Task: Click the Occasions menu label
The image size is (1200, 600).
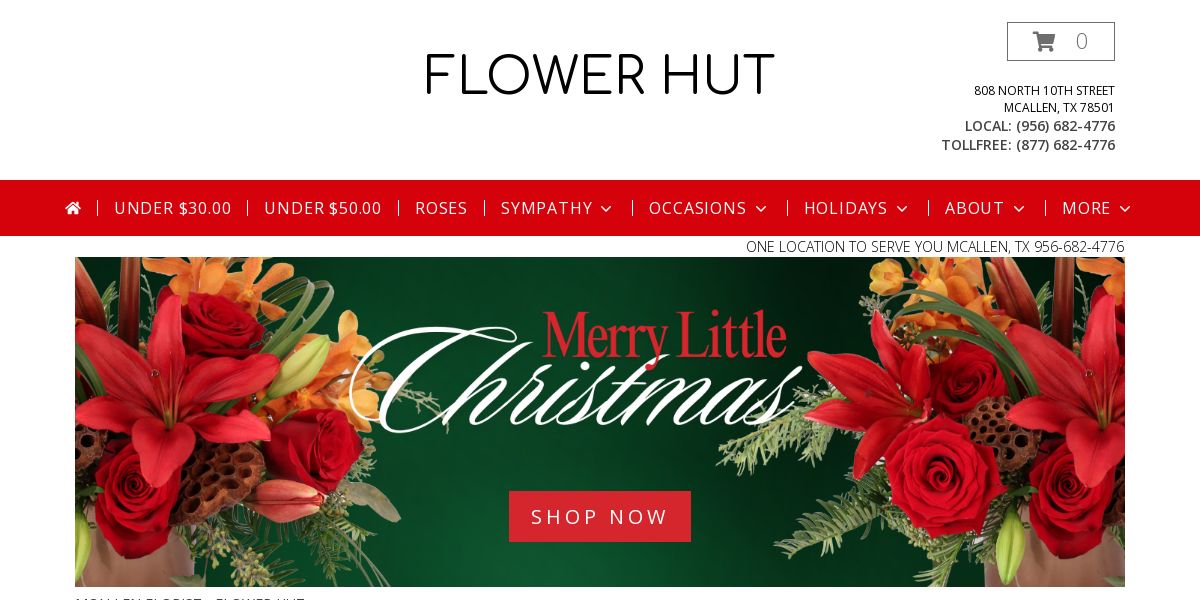Action: tap(698, 208)
